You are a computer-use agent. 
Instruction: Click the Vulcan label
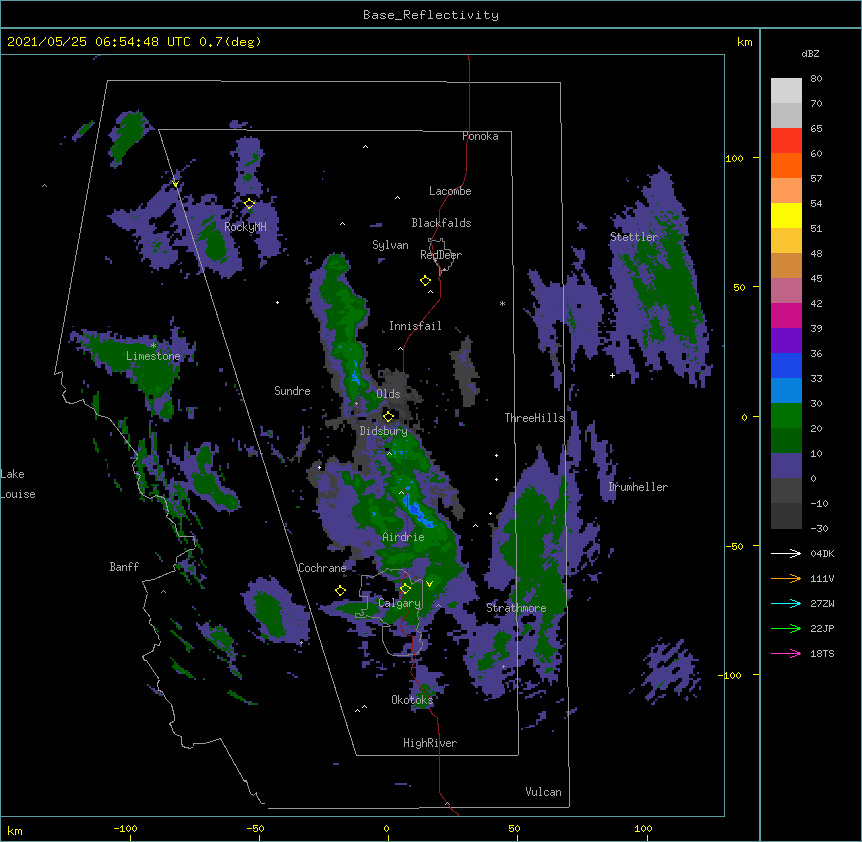pyautogui.click(x=543, y=792)
